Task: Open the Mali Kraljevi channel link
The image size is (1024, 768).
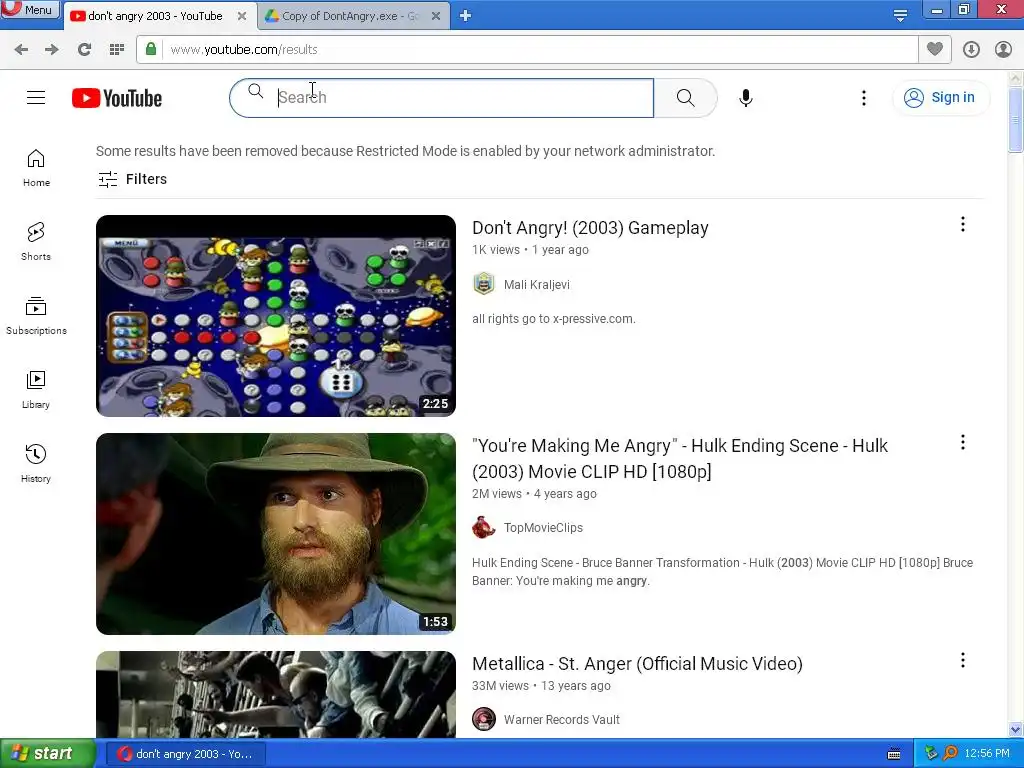Action: [x=536, y=285]
